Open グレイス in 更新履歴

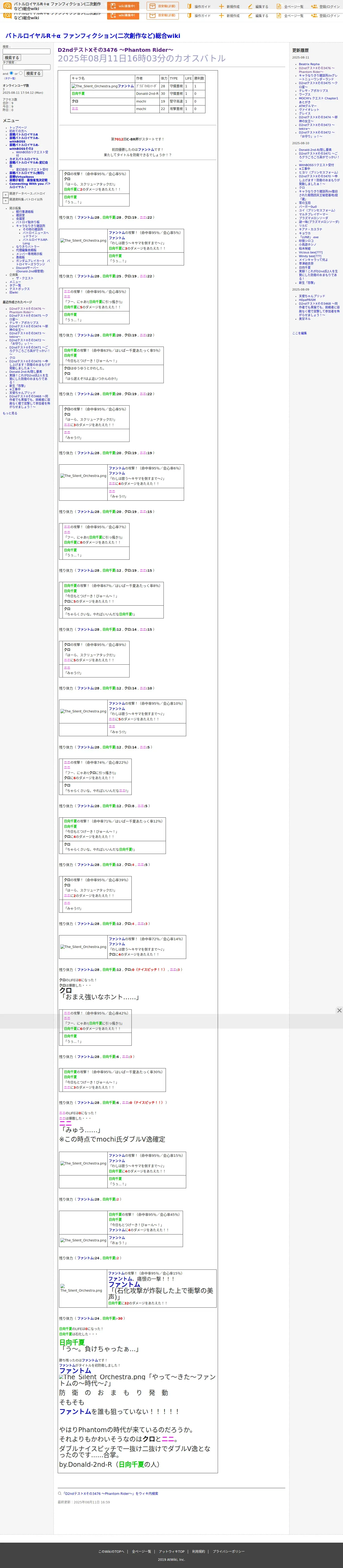(x=304, y=113)
